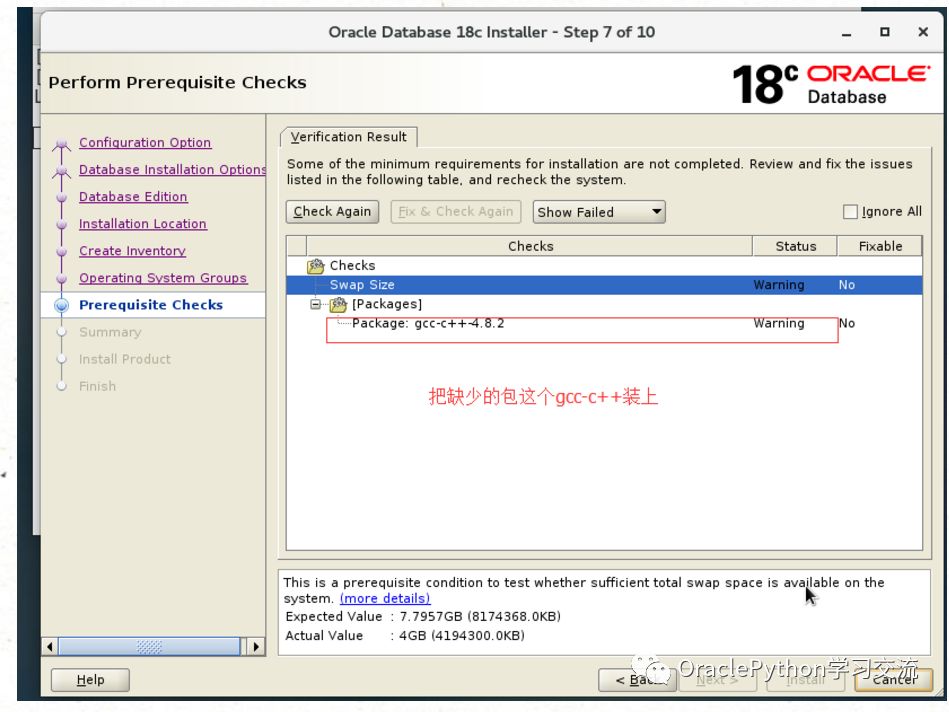Image resolution: width=949 pixels, height=712 pixels.
Task: Click the Database Installation Options step marker
Action: tap(61, 171)
